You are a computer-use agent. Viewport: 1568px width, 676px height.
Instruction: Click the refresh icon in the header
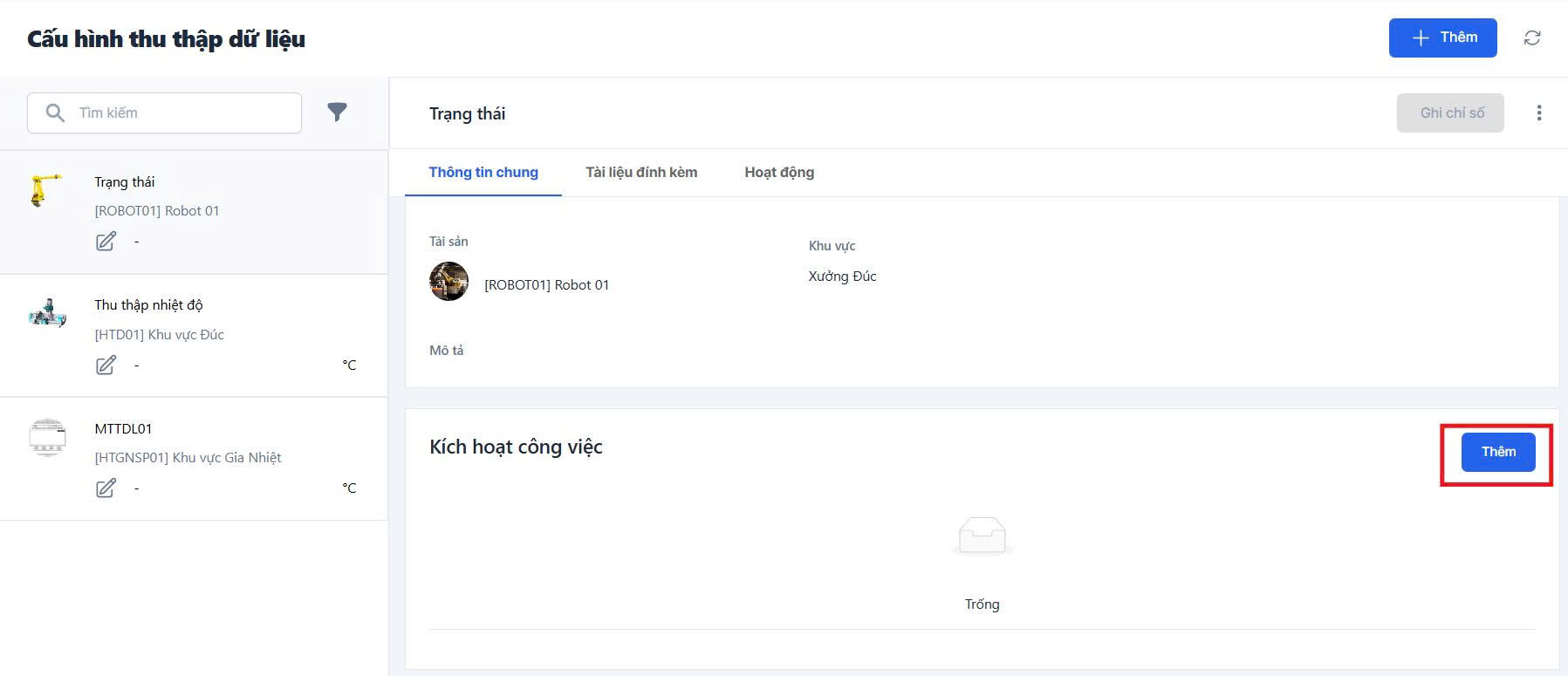pos(1532,38)
